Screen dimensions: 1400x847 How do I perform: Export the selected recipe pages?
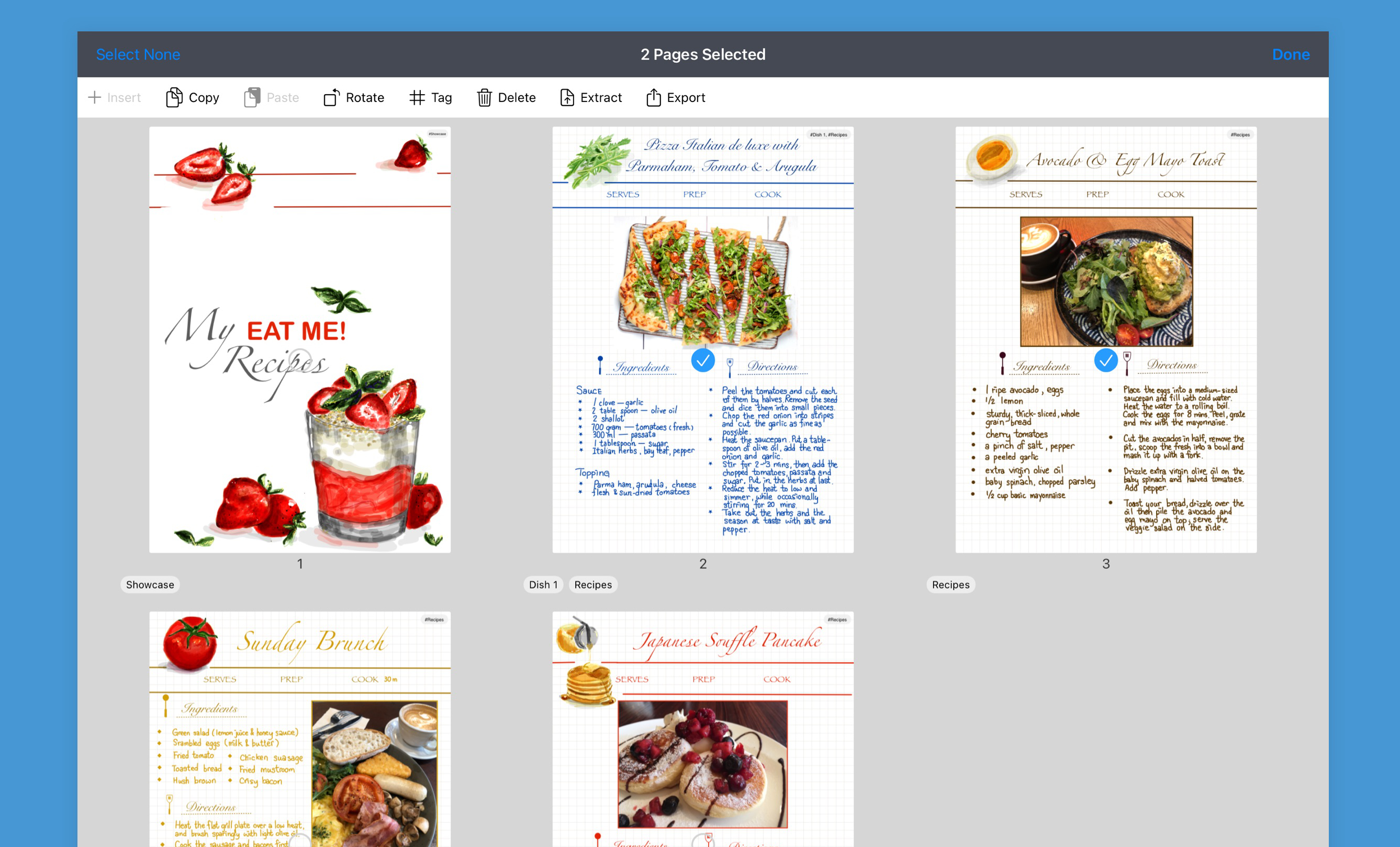(675, 97)
